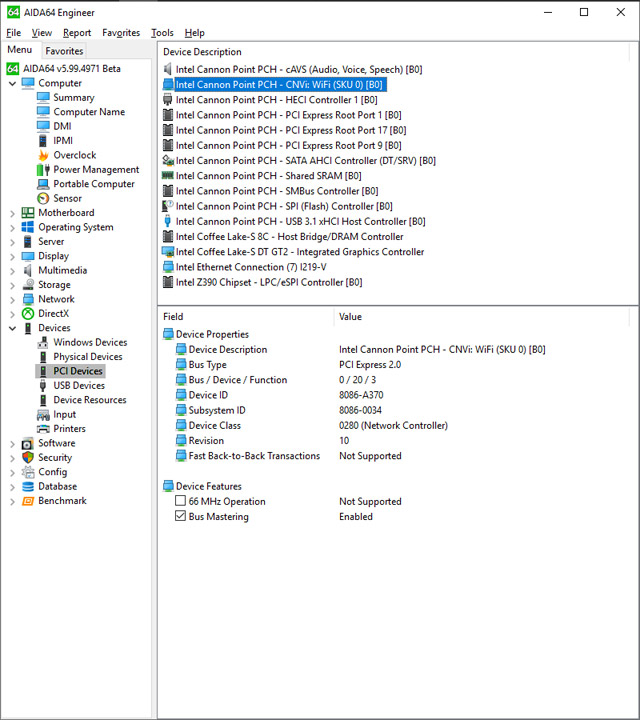Click the Motherboard icon in tree
This screenshot has height=720, width=640.
(28, 213)
